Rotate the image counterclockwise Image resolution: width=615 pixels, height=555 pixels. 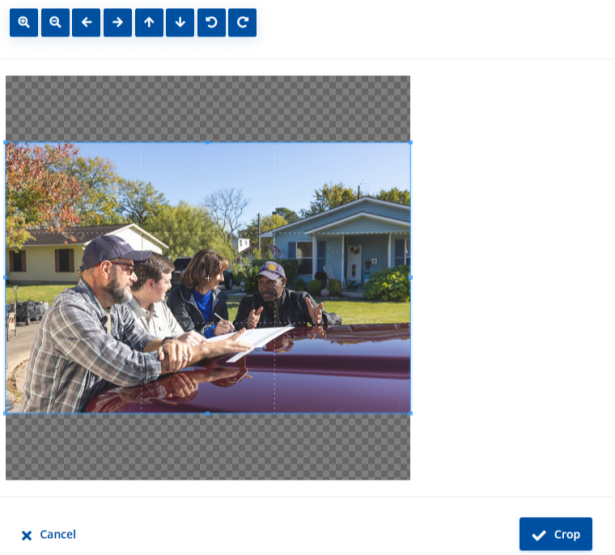pos(211,23)
